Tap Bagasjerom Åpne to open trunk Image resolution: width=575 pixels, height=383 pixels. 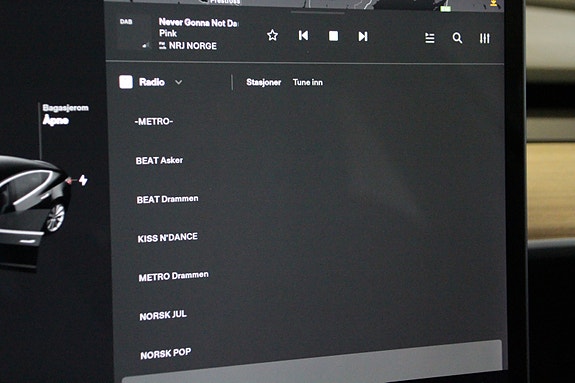(65, 114)
